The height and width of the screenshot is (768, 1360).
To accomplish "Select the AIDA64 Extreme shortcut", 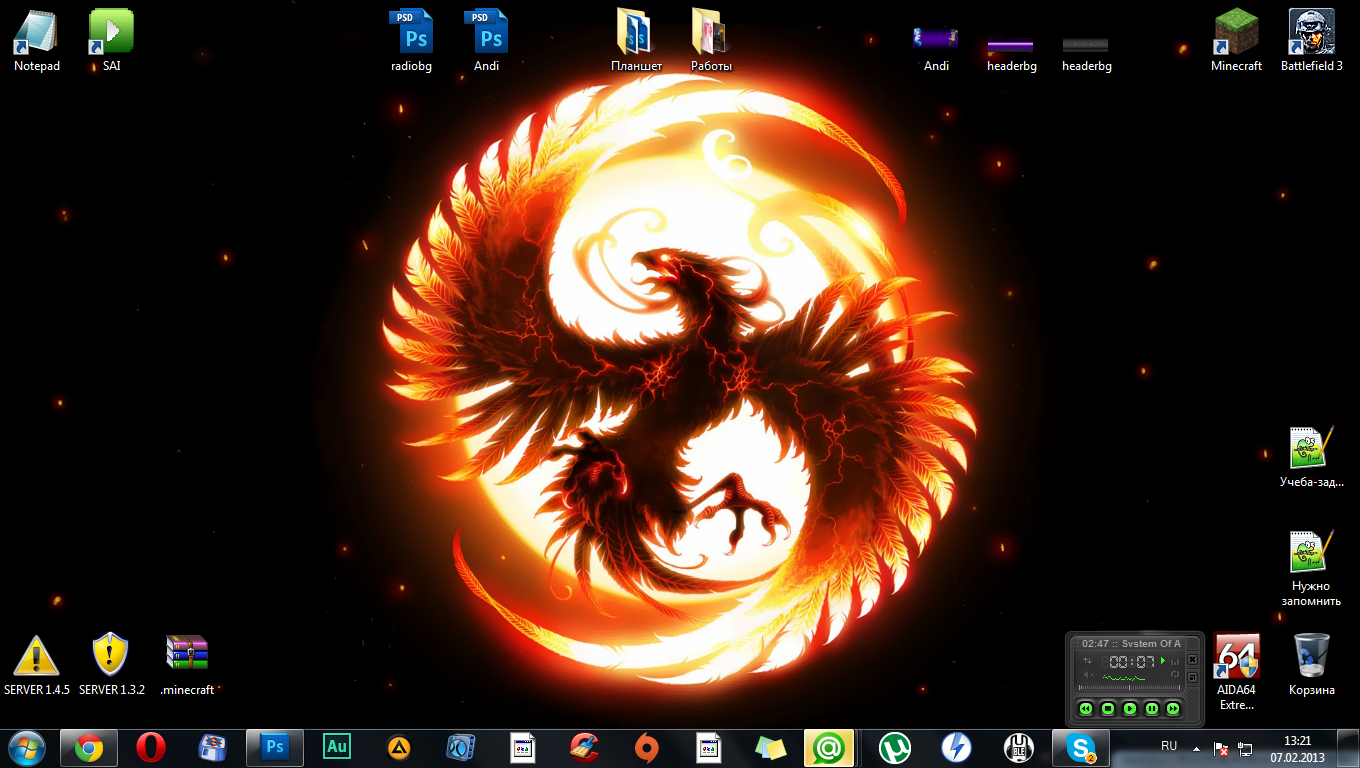I will click(1236, 672).
